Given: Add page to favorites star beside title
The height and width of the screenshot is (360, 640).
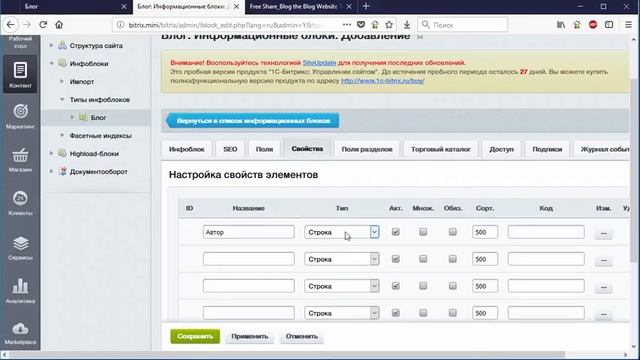Looking at the screenshot, I should 420,37.
